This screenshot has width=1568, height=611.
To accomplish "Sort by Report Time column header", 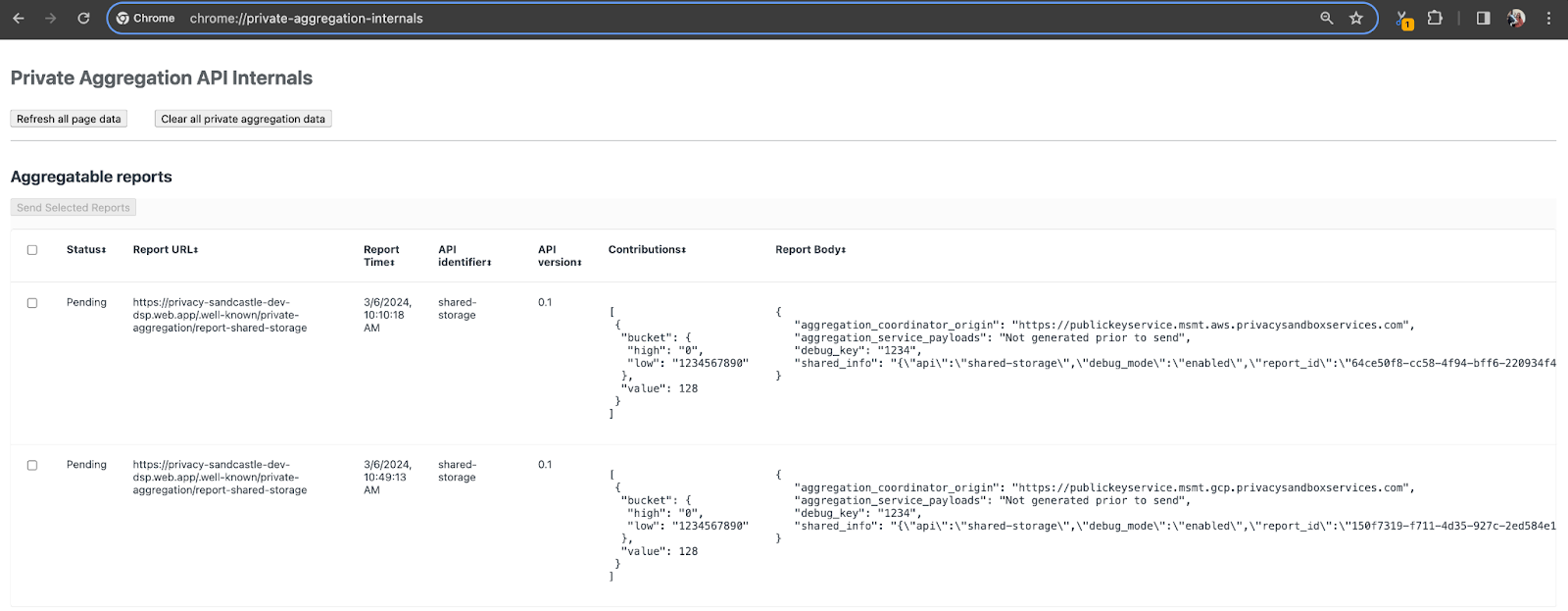I will pyautogui.click(x=380, y=256).
